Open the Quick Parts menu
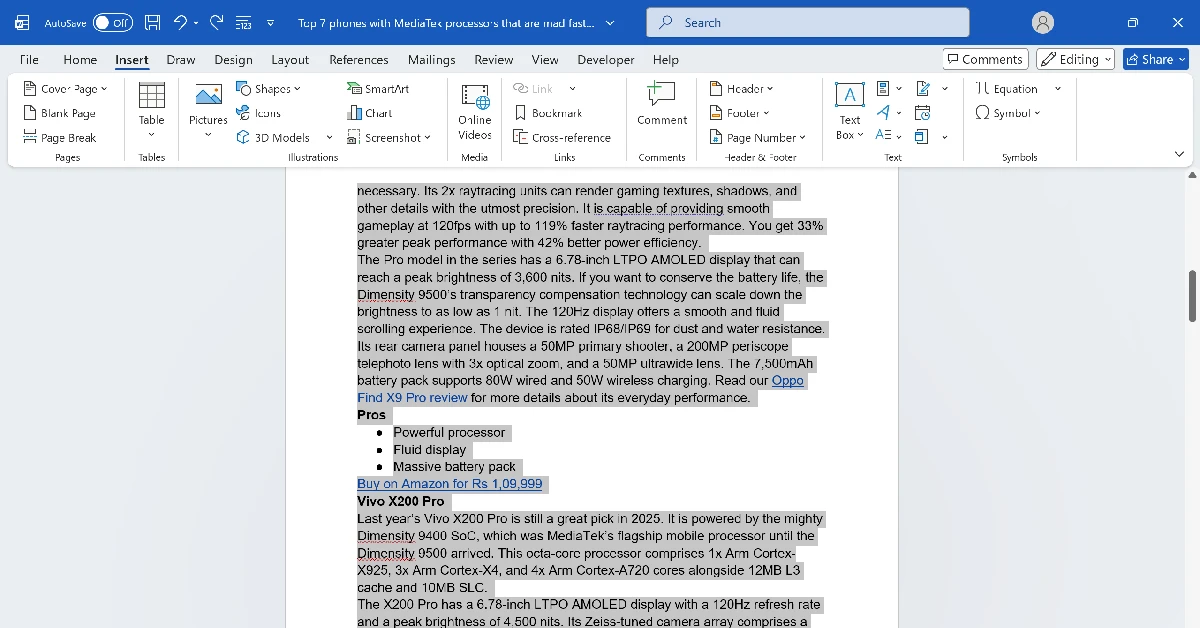This screenshot has height=628, width=1200. 889,88
